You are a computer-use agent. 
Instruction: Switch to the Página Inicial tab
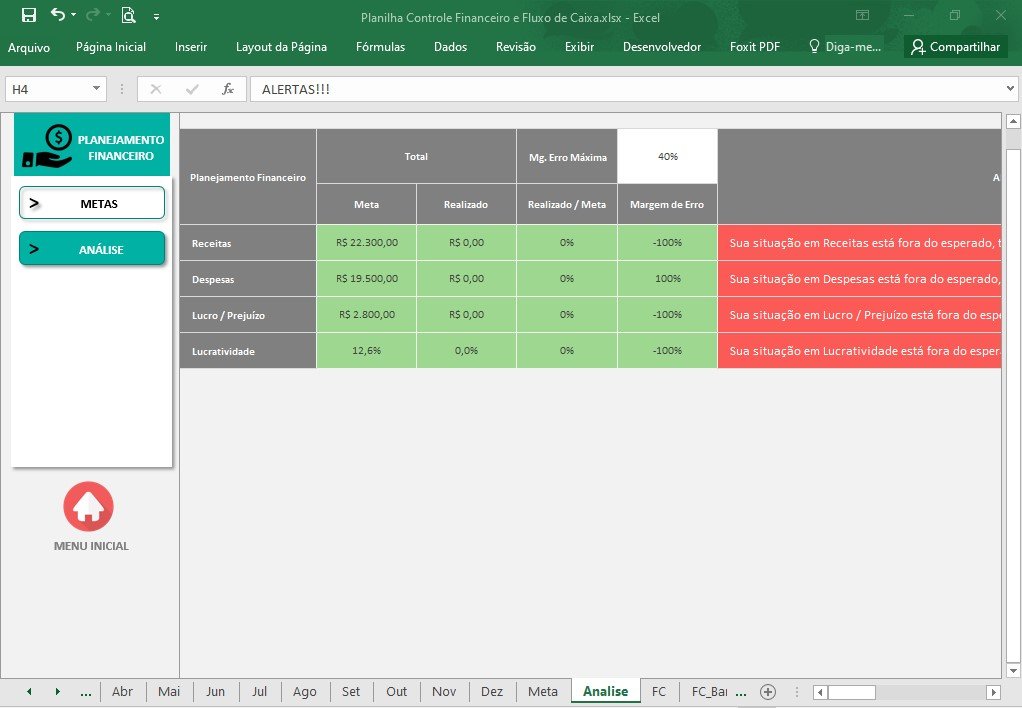(x=111, y=47)
